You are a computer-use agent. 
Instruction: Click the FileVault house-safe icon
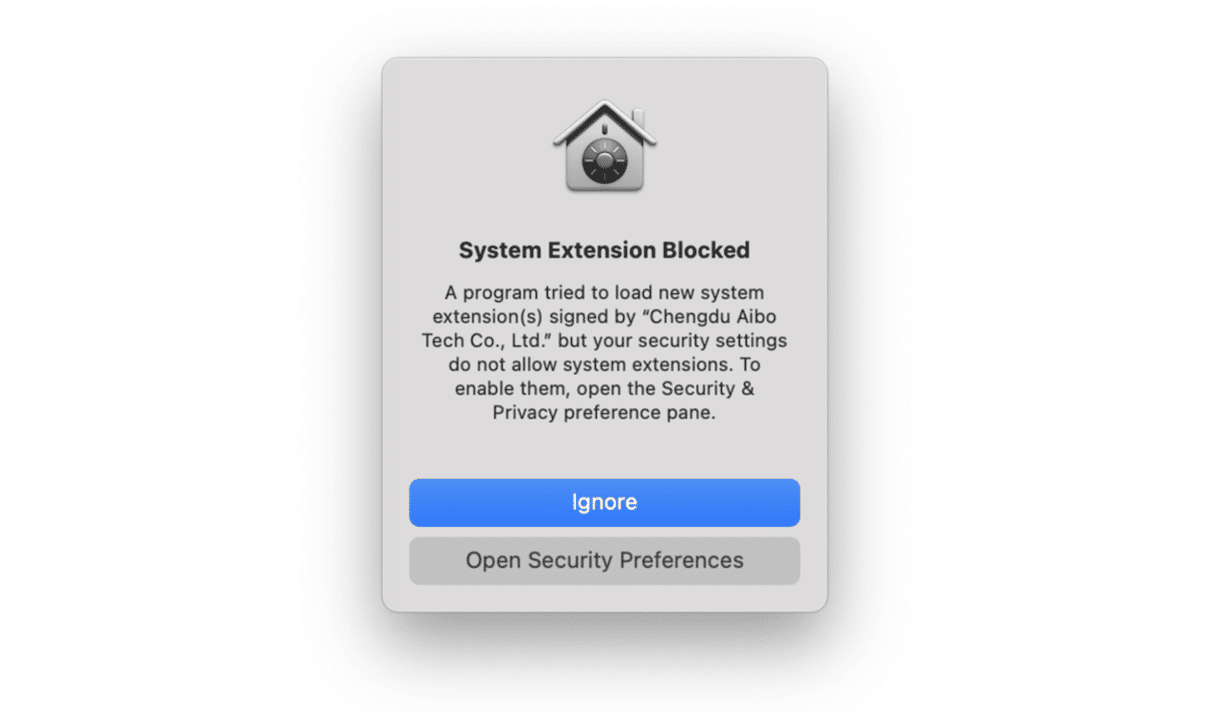tap(604, 146)
